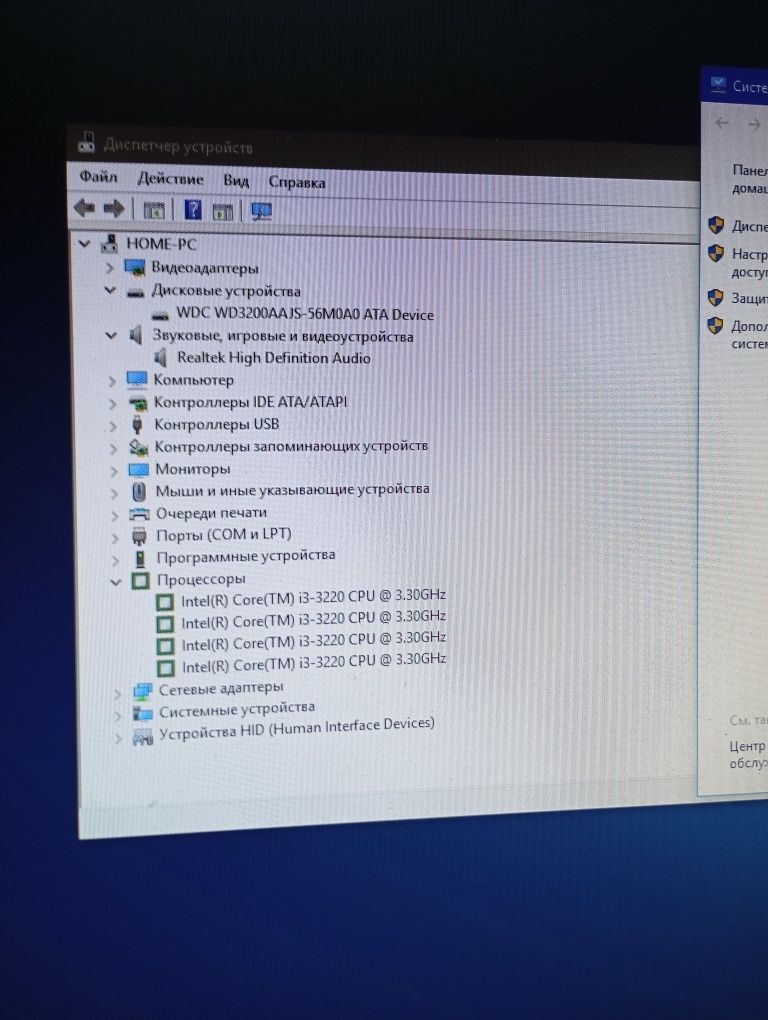Click the Программные устройства icon

(x=140, y=559)
